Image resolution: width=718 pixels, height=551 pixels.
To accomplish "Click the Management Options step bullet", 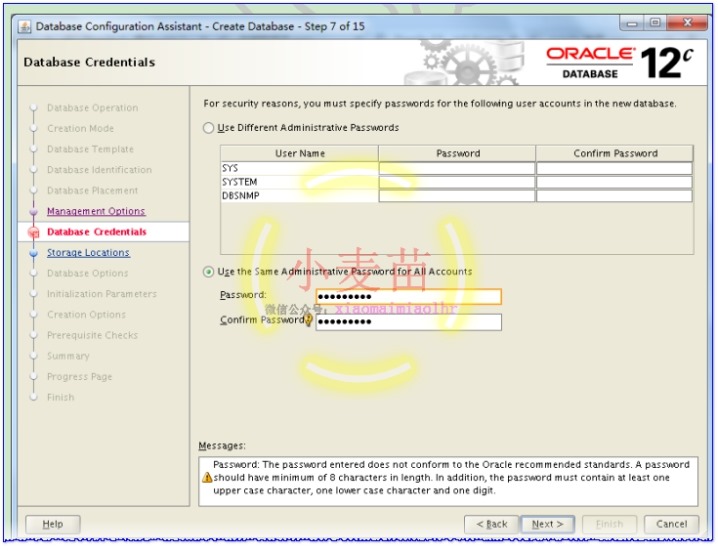I will pos(33,211).
